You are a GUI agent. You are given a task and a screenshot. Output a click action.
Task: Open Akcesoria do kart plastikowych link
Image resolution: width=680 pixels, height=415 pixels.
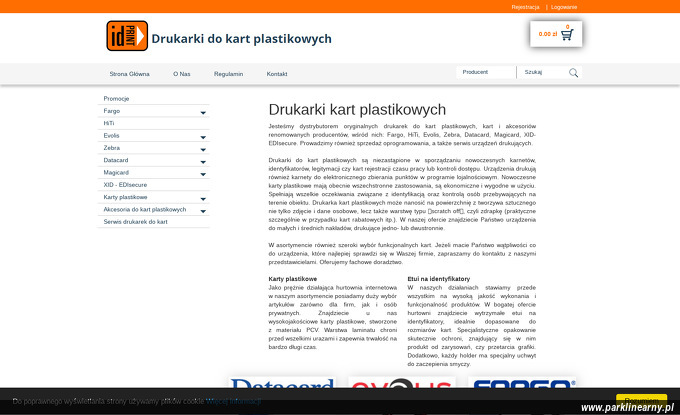coord(145,209)
